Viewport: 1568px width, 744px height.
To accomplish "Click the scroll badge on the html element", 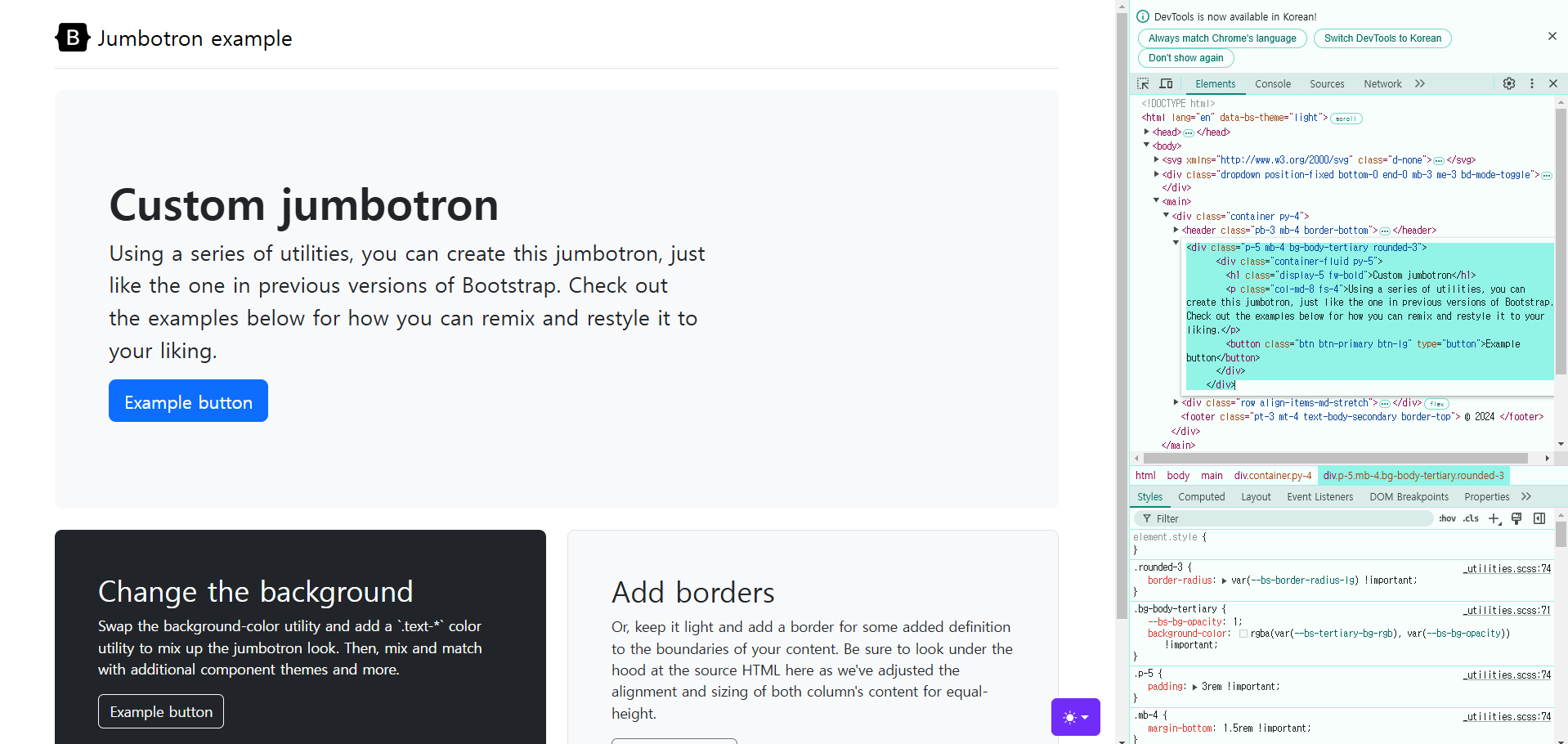I will tap(1346, 119).
